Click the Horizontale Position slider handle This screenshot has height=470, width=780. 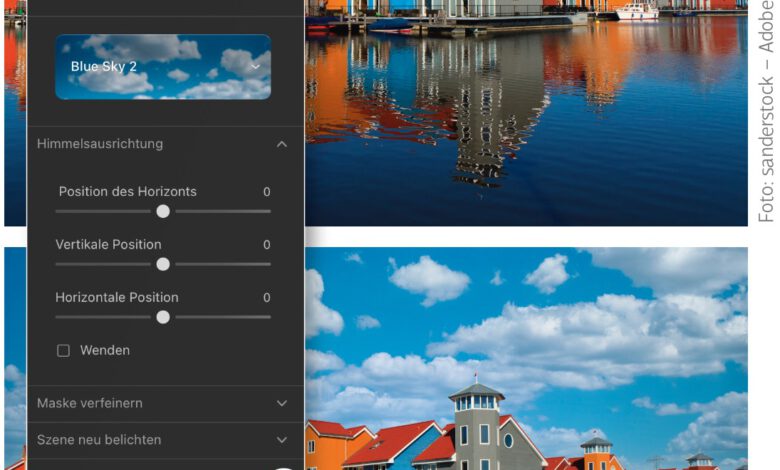coord(163,317)
